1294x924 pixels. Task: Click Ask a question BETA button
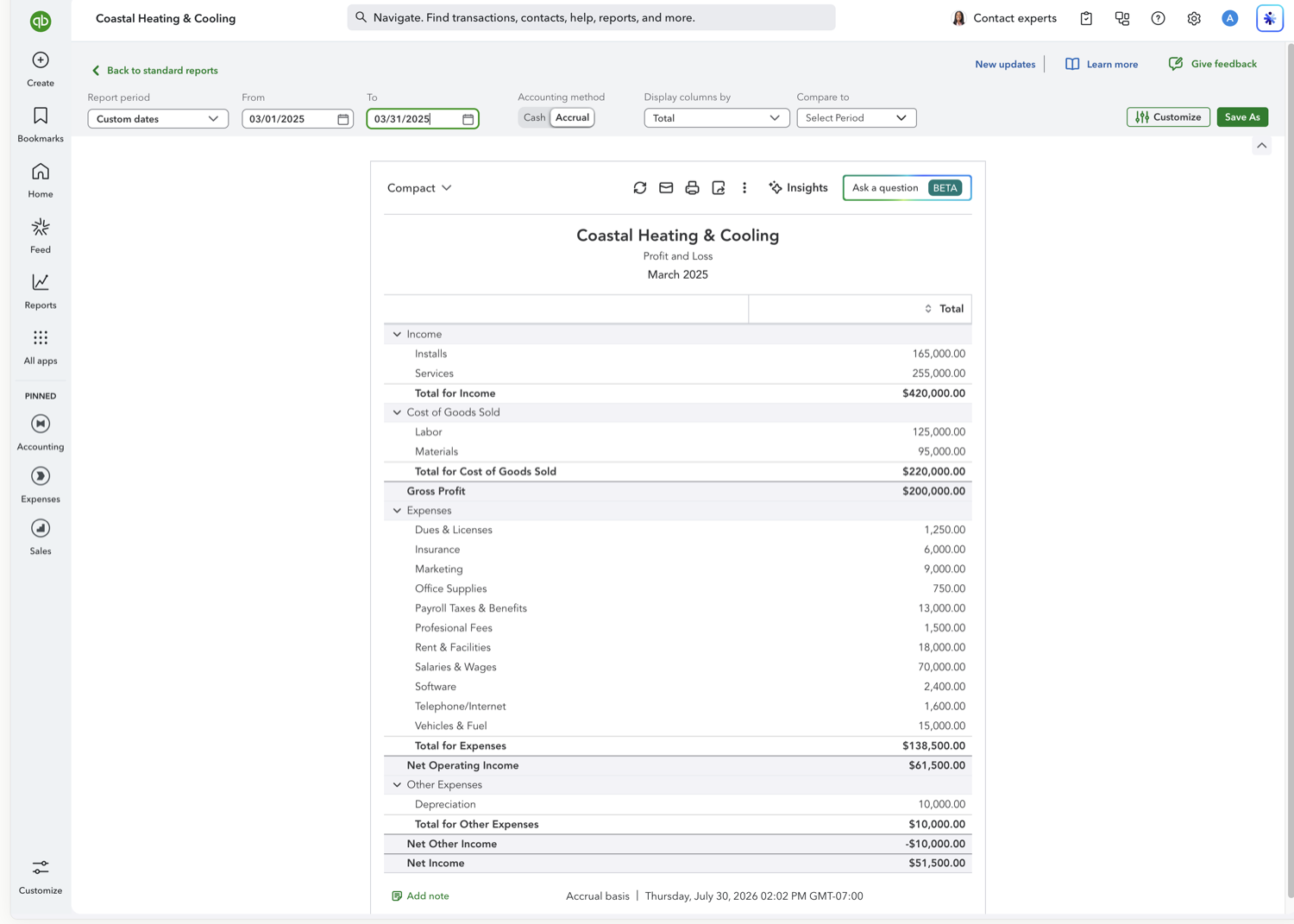click(x=907, y=188)
